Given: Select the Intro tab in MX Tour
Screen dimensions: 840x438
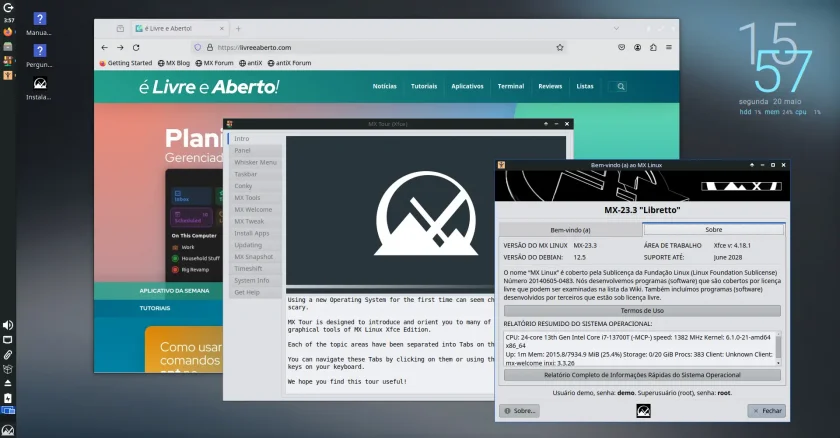Looking at the screenshot, I should 255,139.
